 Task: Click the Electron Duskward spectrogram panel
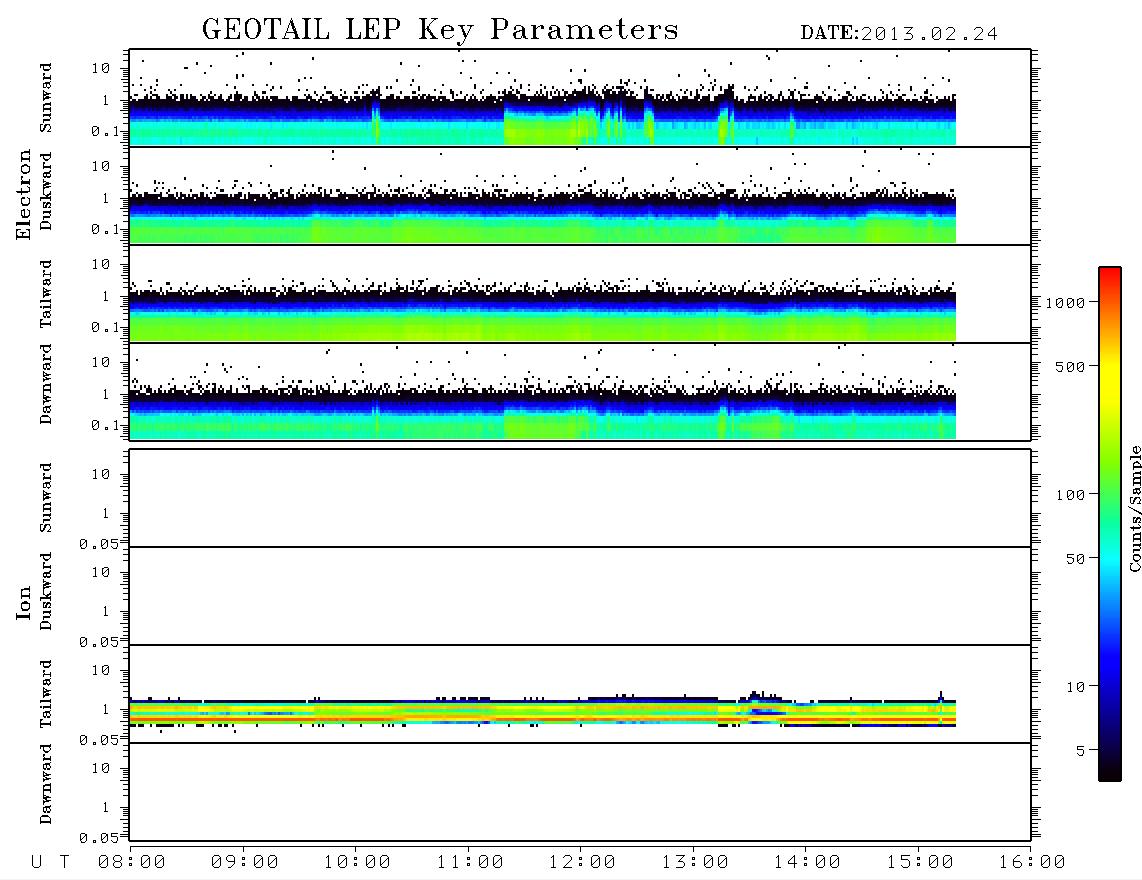(x=580, y=195)
